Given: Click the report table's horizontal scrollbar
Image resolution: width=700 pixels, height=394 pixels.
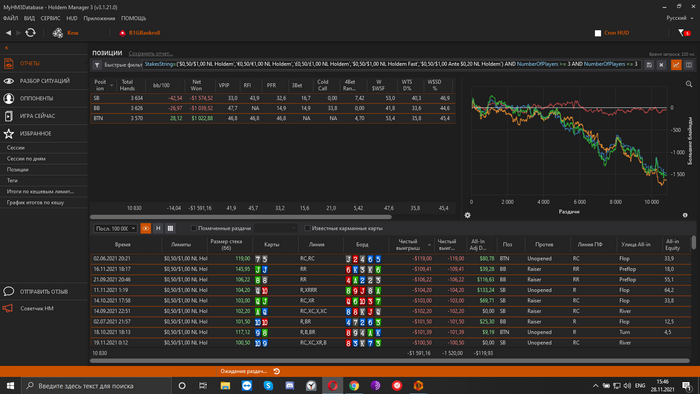Looking at the screenshot, I should point(241,217).
